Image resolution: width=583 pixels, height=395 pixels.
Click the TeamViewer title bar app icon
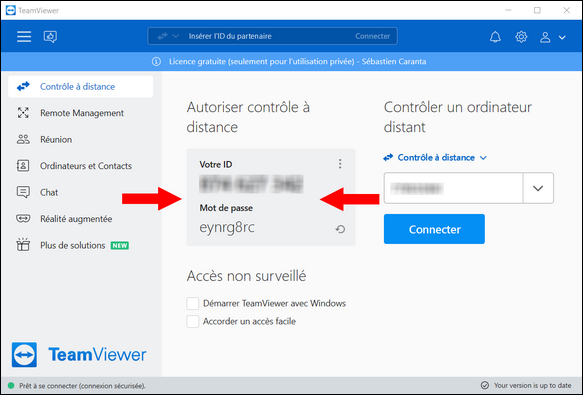11,10
